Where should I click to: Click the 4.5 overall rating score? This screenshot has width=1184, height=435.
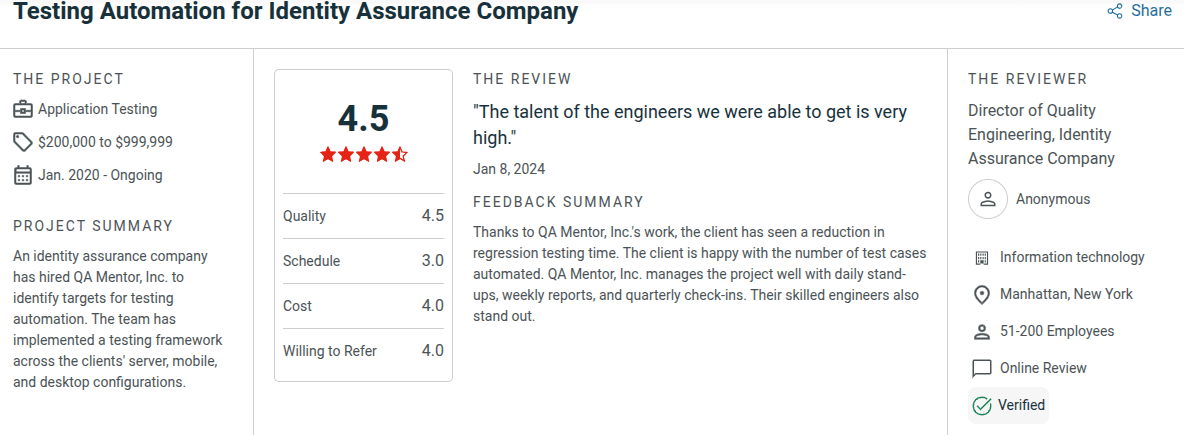[363, 118]
